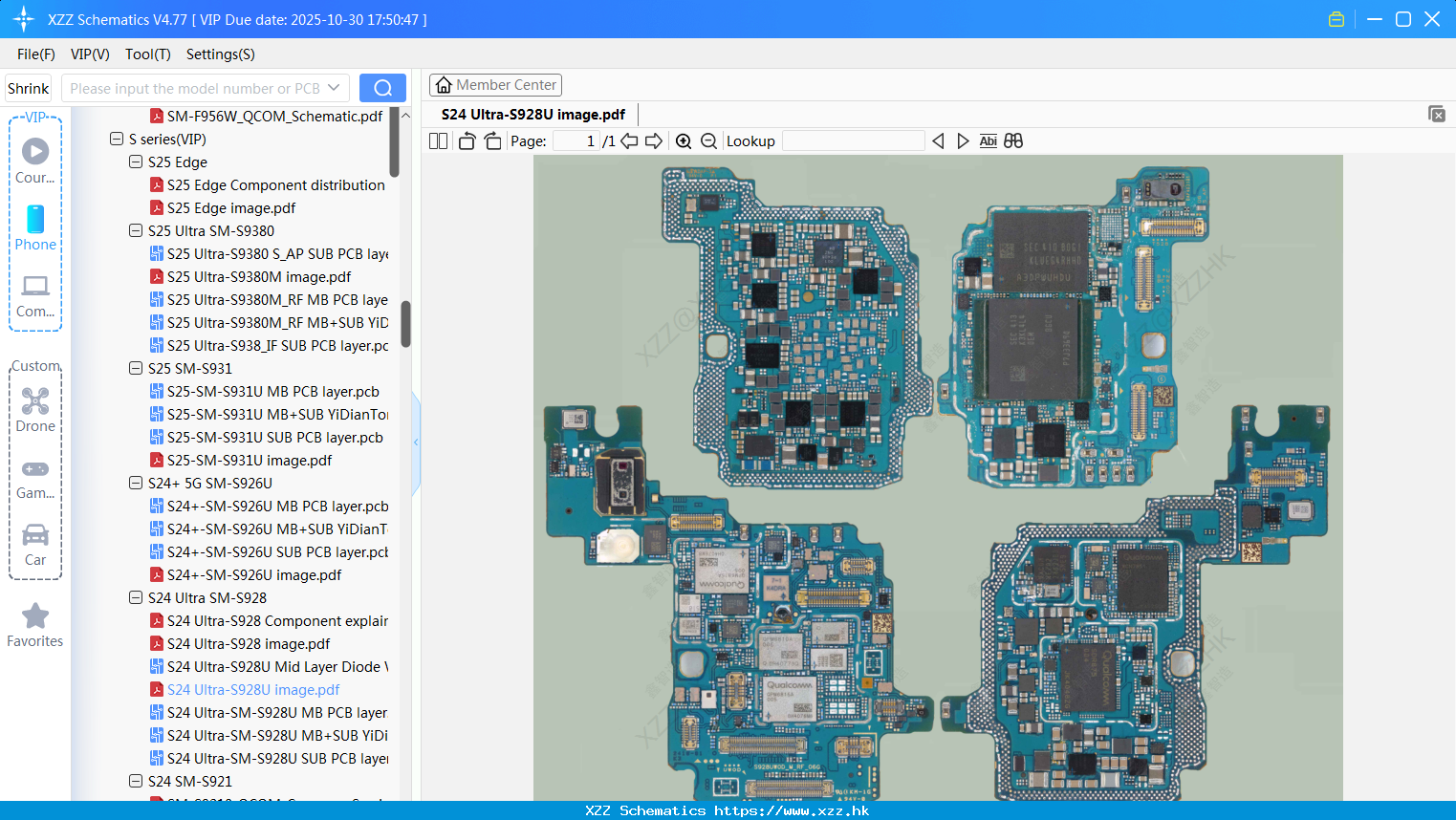
Task: Click the page number field
Action: (x=576, y=140)
